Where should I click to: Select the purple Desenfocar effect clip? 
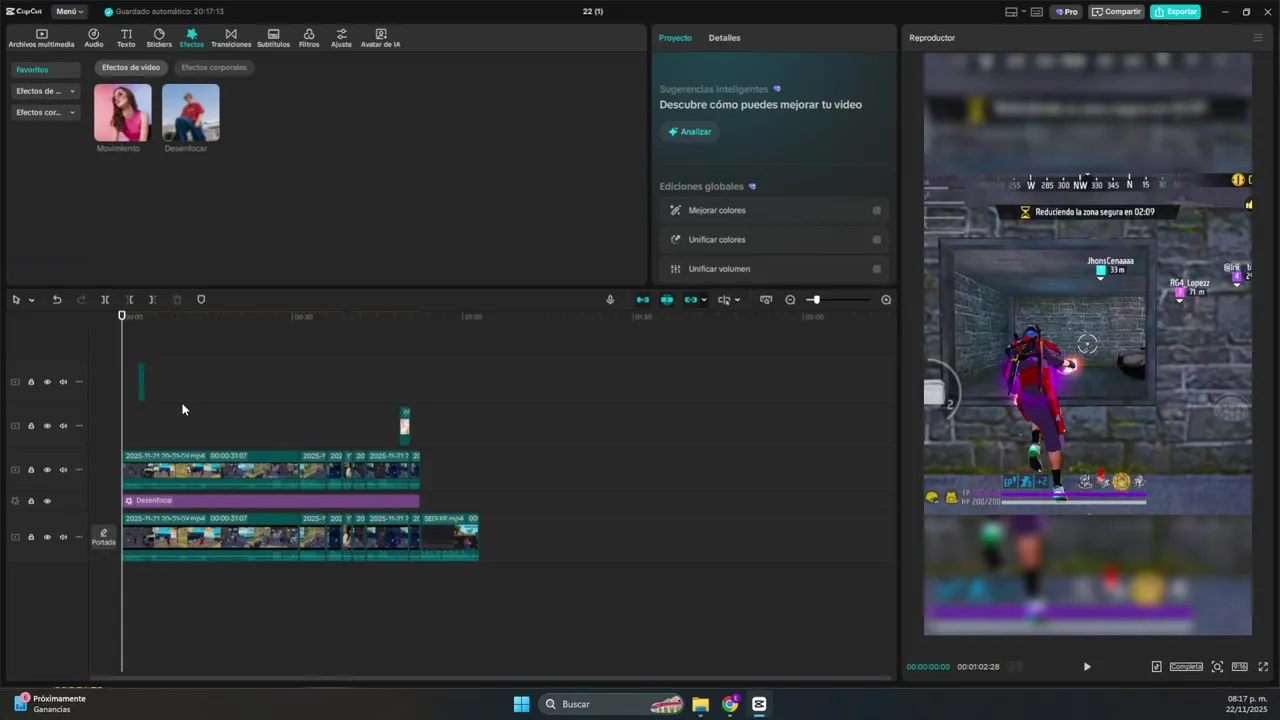(271, 501)
